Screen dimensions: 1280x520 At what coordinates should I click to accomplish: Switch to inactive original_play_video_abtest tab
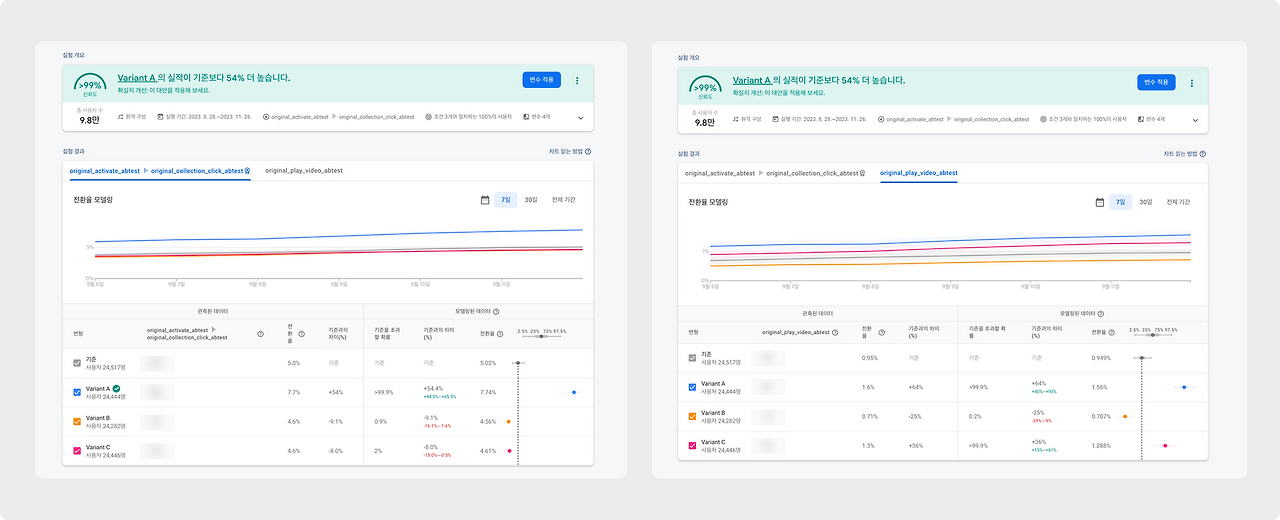[x=304, y=171]
